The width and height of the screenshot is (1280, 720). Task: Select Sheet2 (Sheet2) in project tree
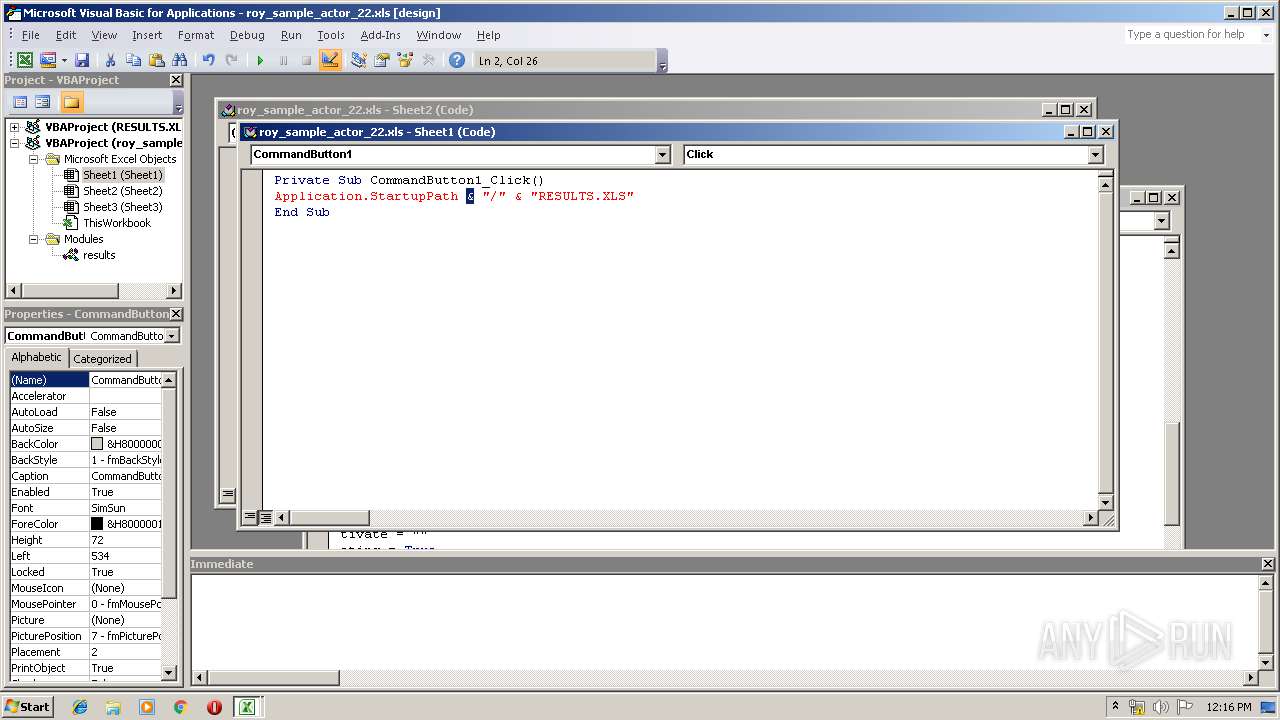[x=122, y=191]
